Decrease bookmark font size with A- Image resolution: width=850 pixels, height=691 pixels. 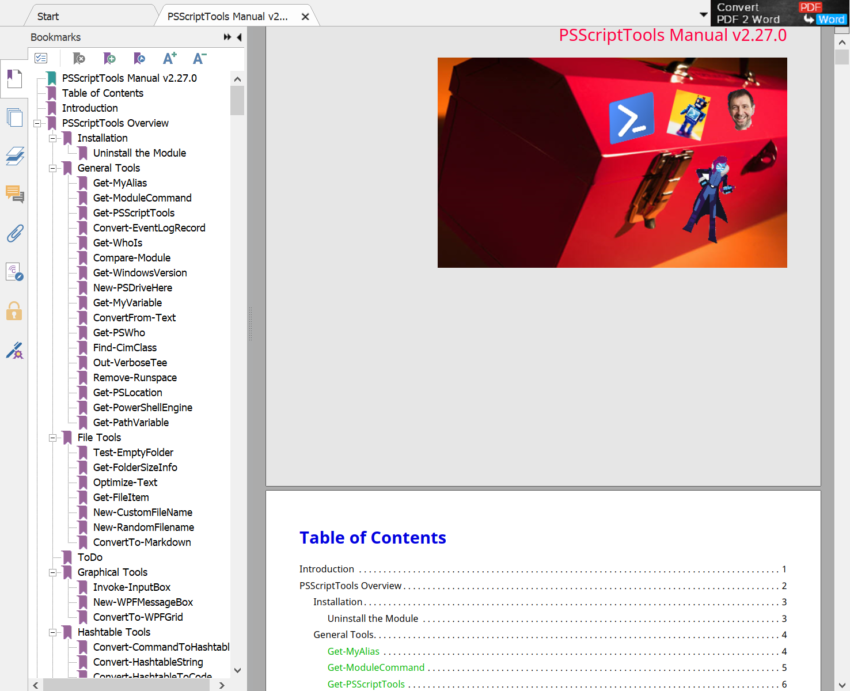point(199,58)
